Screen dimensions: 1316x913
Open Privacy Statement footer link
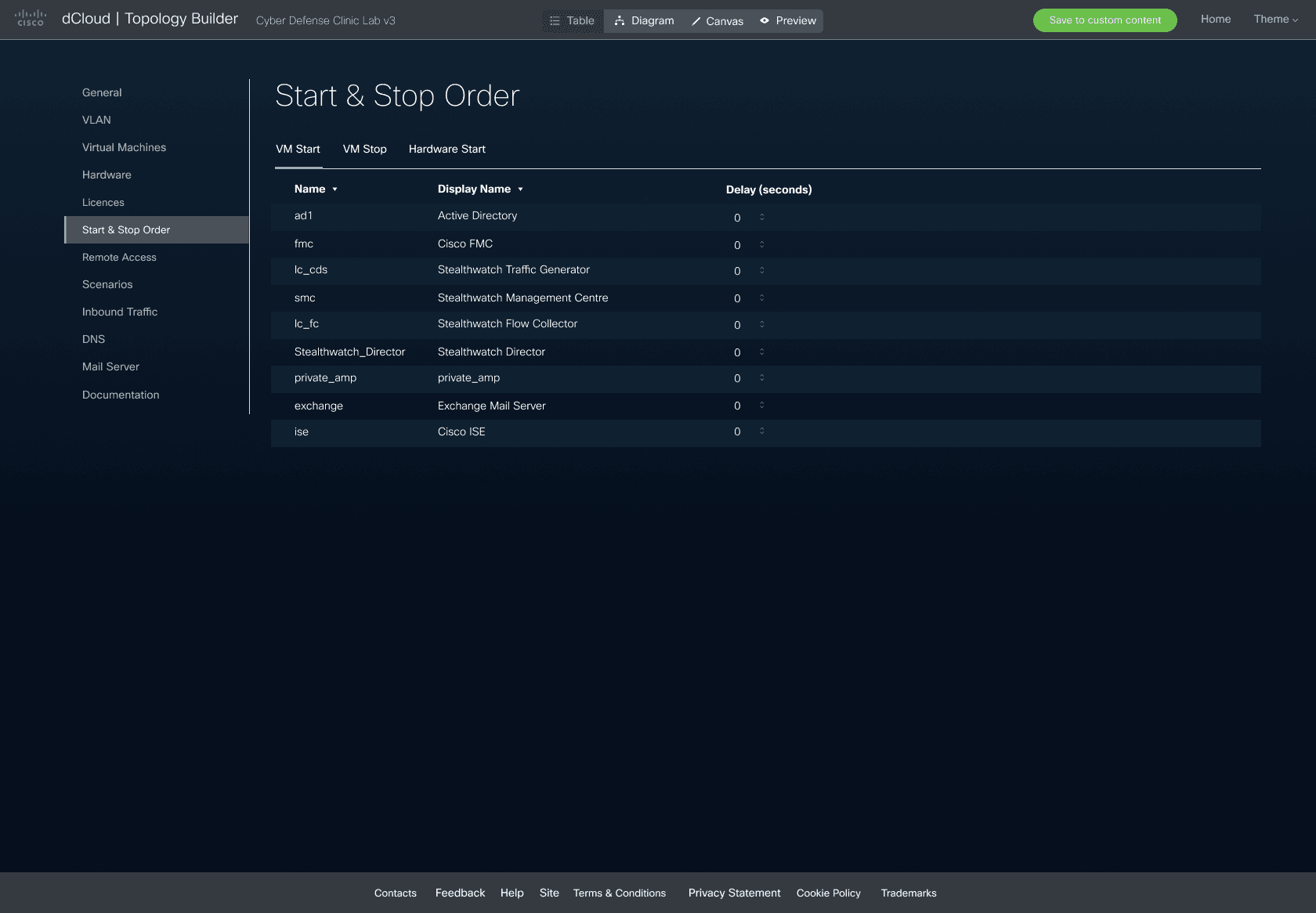tap(734, 893)
